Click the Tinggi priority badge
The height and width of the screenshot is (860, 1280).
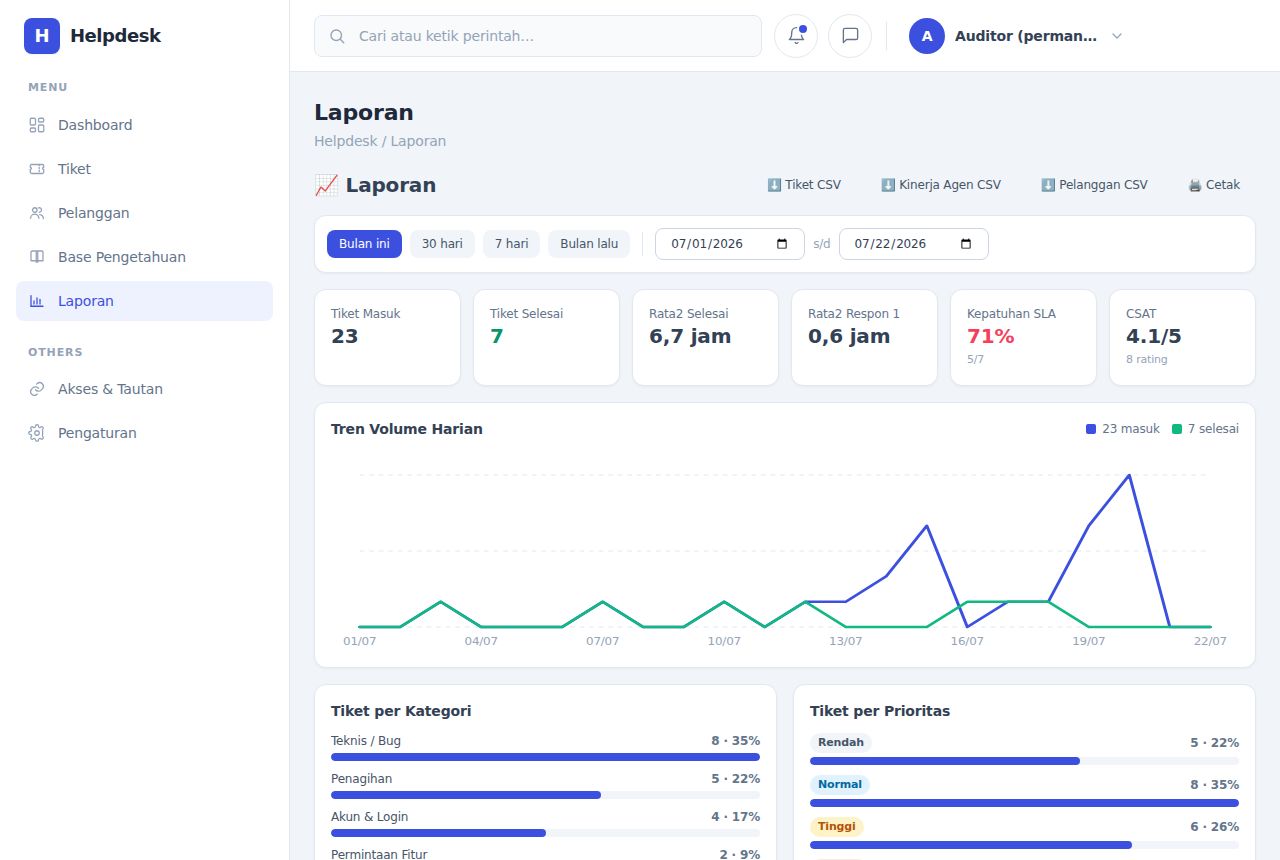click(837, 827)
